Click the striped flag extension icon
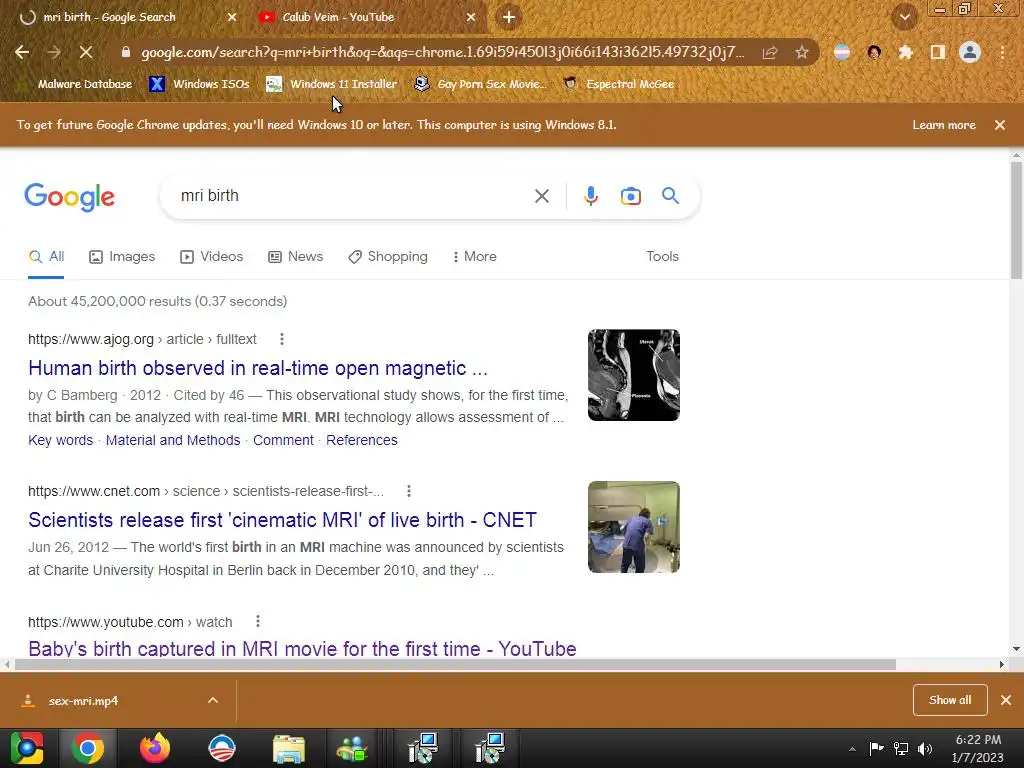This screenshot has height=768, width=1024. tap(842, 52)
